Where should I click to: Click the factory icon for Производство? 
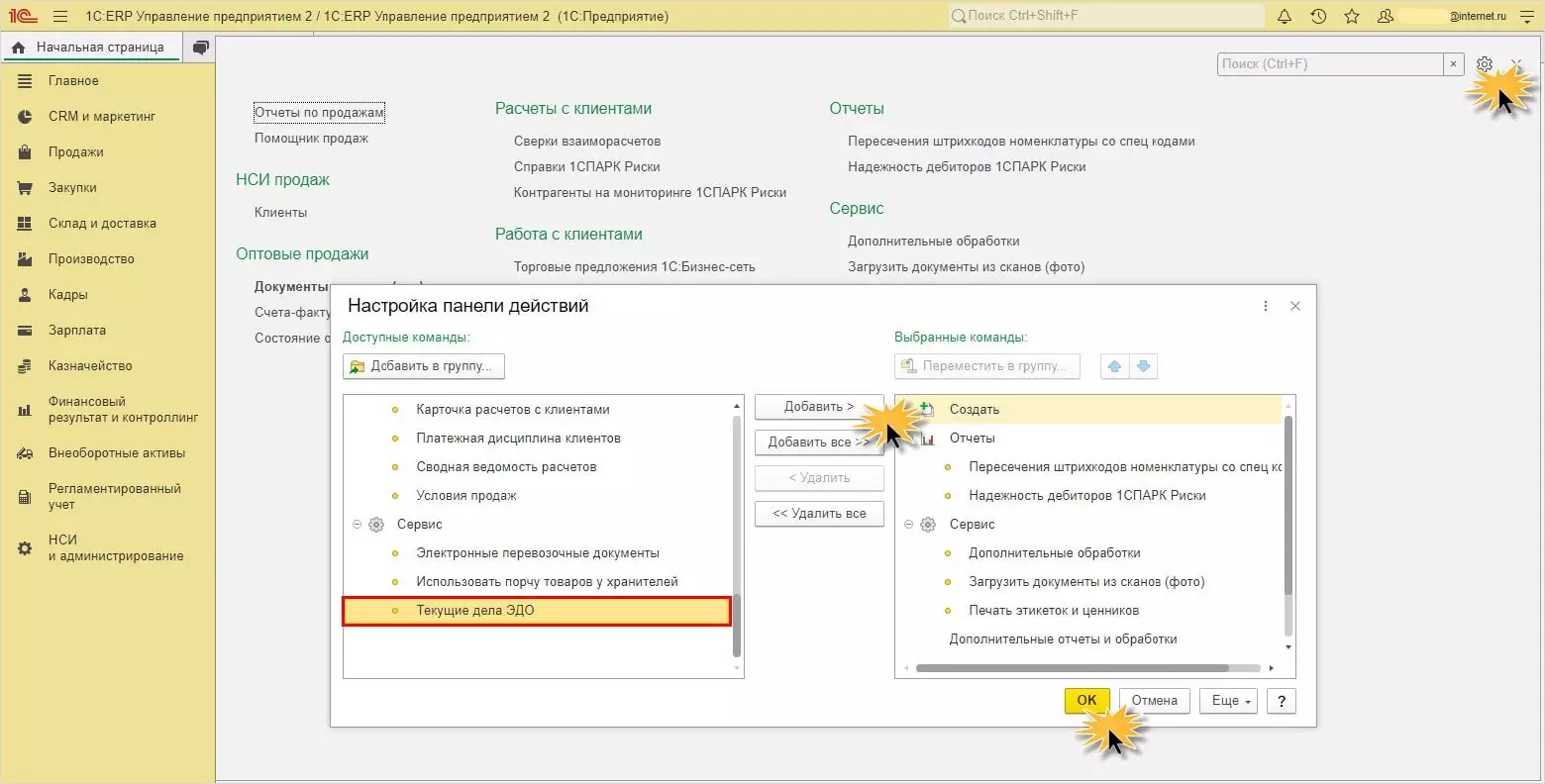[x=25, y=259]
